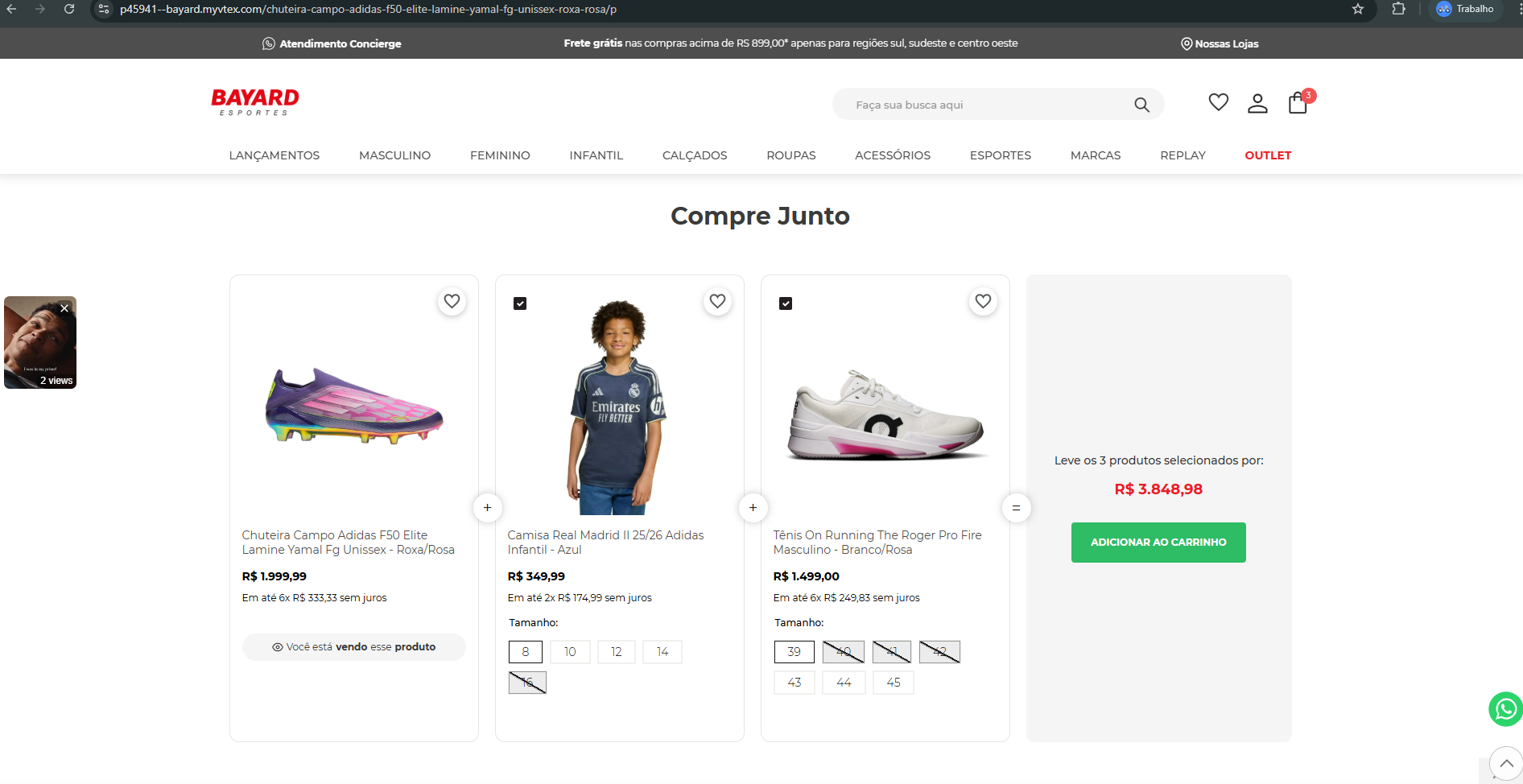The width and height of the screenshot is (1523, 784).
Task: Open the floating video with 2 views
Action: (40, 343)
